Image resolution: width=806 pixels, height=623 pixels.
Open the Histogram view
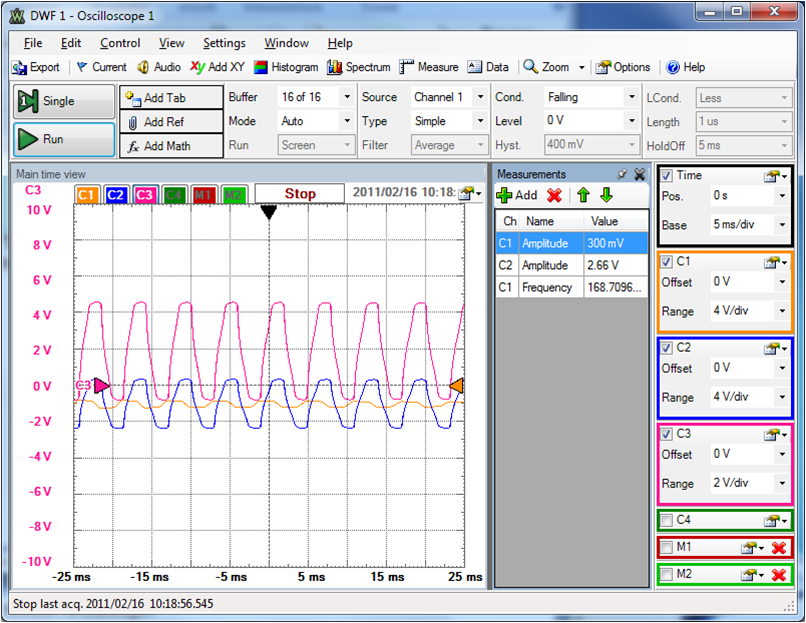[285, 67]
